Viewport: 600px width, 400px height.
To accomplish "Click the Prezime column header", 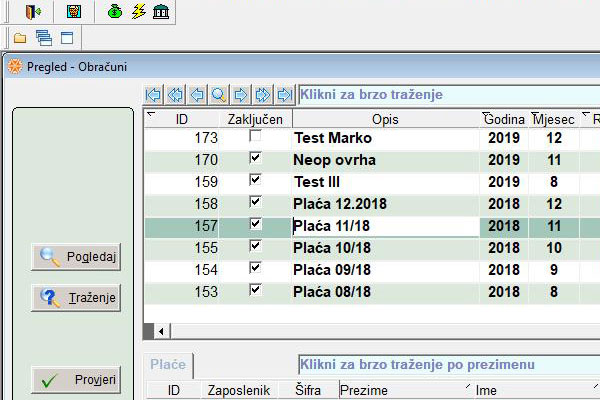I will click(399, 390).
